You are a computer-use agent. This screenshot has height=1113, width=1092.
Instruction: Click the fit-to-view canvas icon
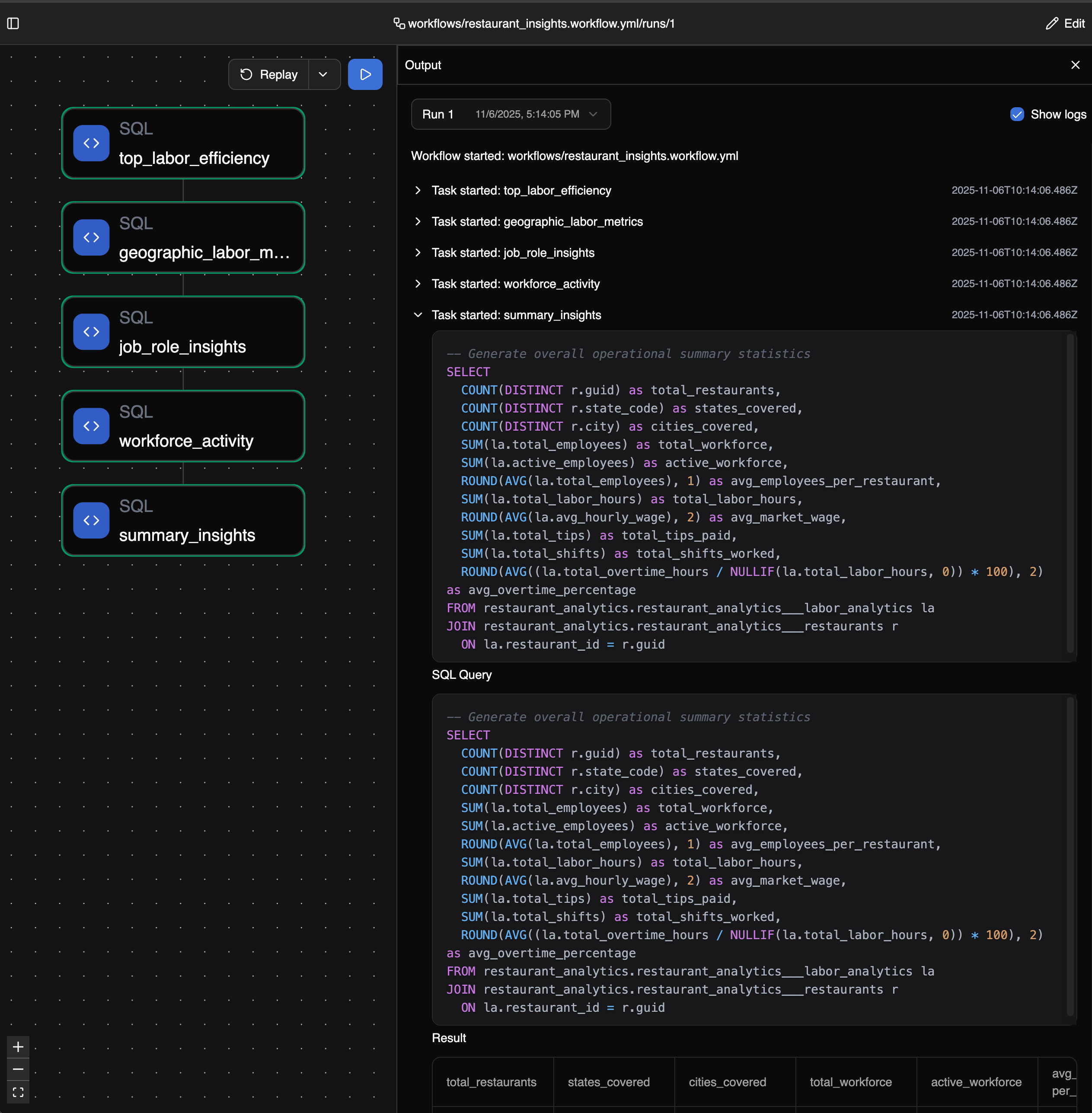[x=18, y=1092]
